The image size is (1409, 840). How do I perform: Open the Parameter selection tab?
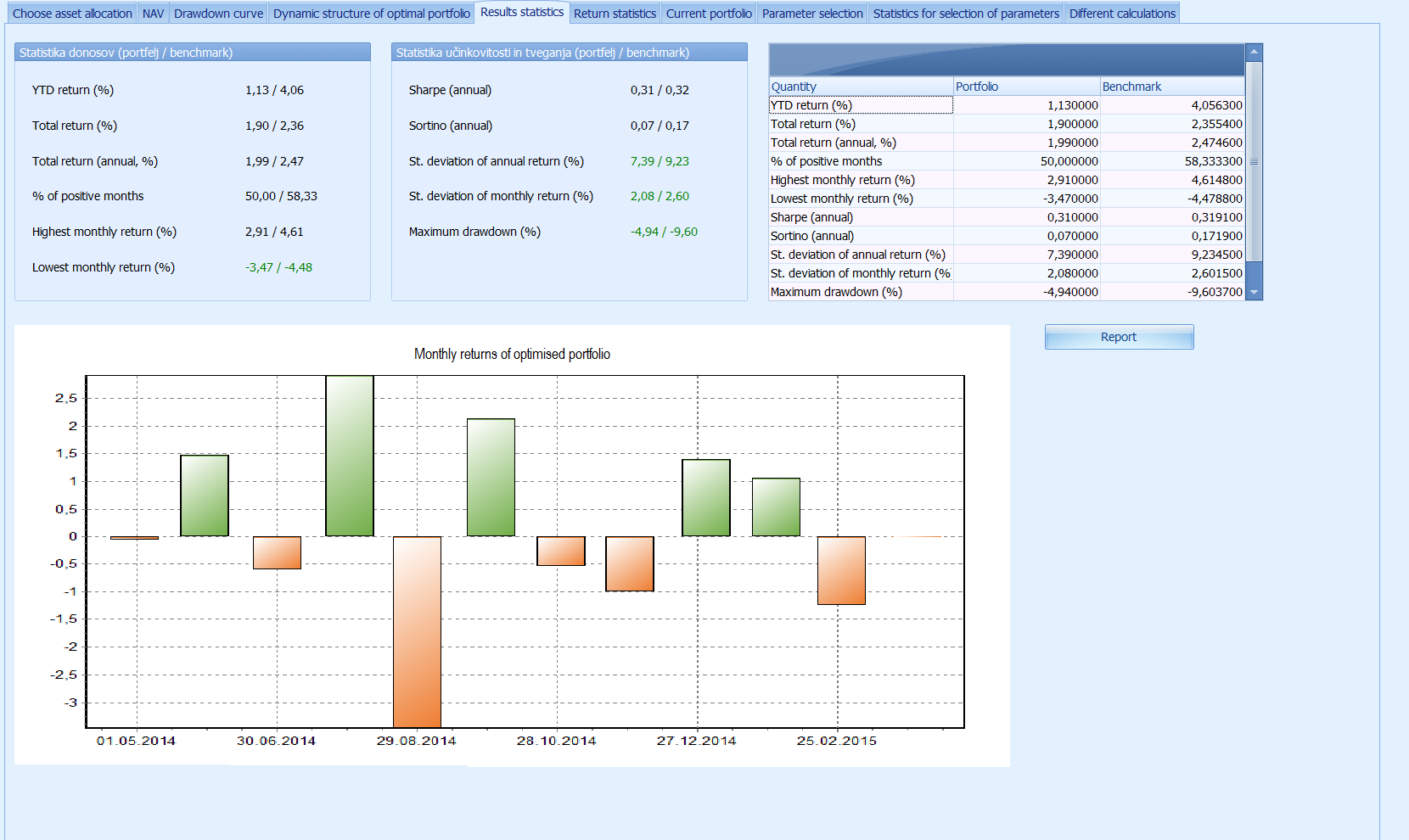pos(812,14)
